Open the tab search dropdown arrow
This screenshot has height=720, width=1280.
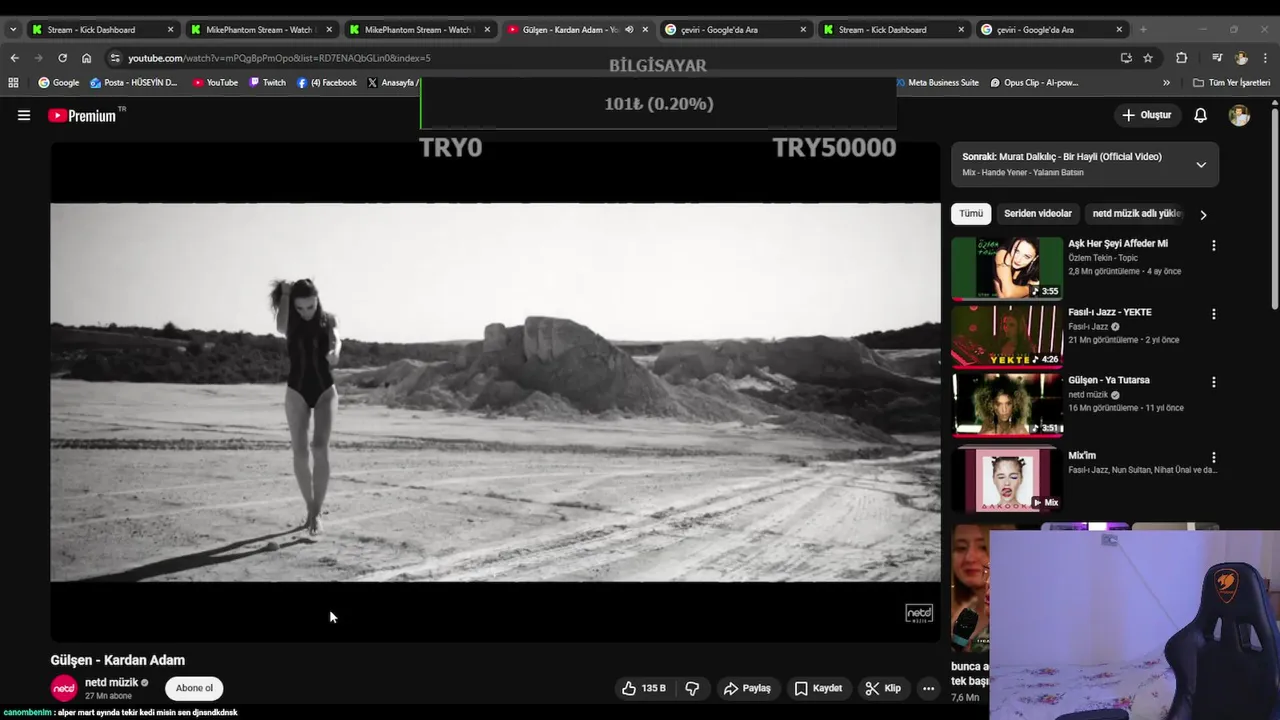click(12, 29)
